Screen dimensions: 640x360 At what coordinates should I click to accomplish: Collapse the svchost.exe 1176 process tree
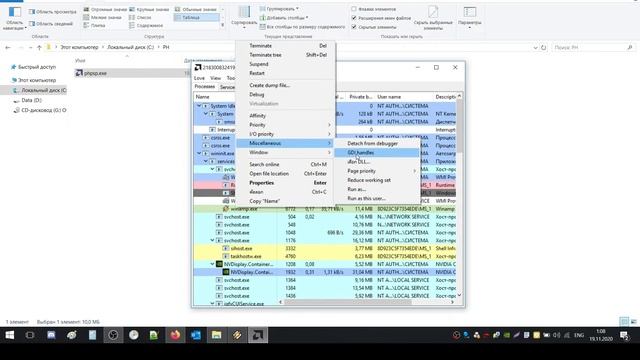point(212,240)
